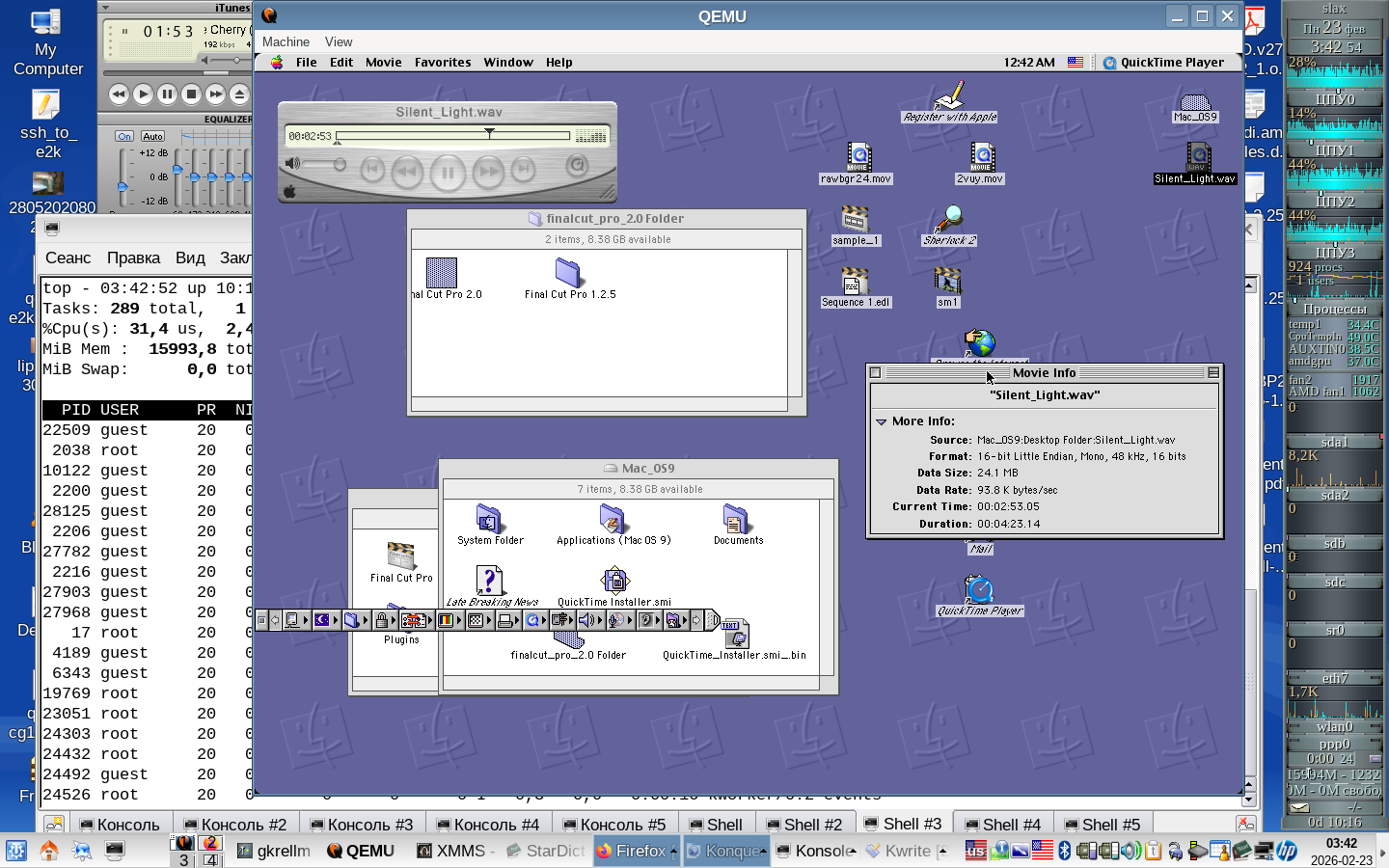Click iTunes stop button
The height and width of the screenshot is (868, 1389).
191,94
